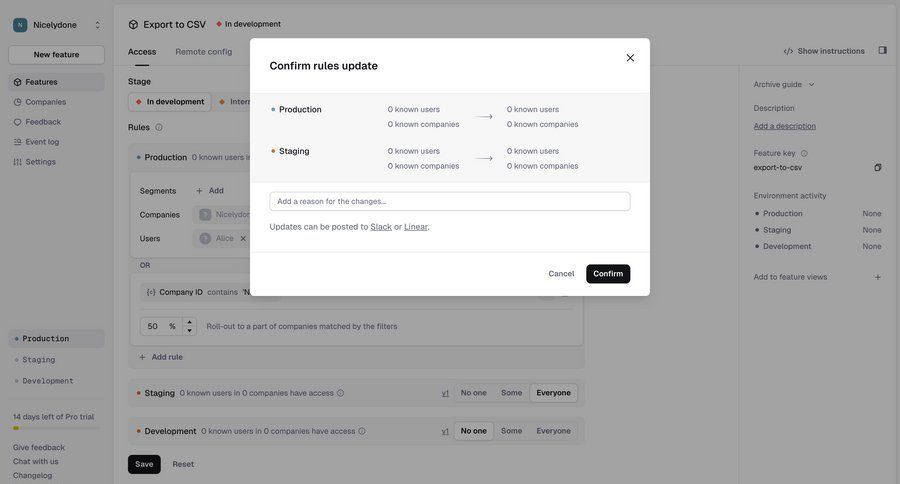Open the Changelog link
This screenshot has height=484, width=900.
tap(32, 475)
